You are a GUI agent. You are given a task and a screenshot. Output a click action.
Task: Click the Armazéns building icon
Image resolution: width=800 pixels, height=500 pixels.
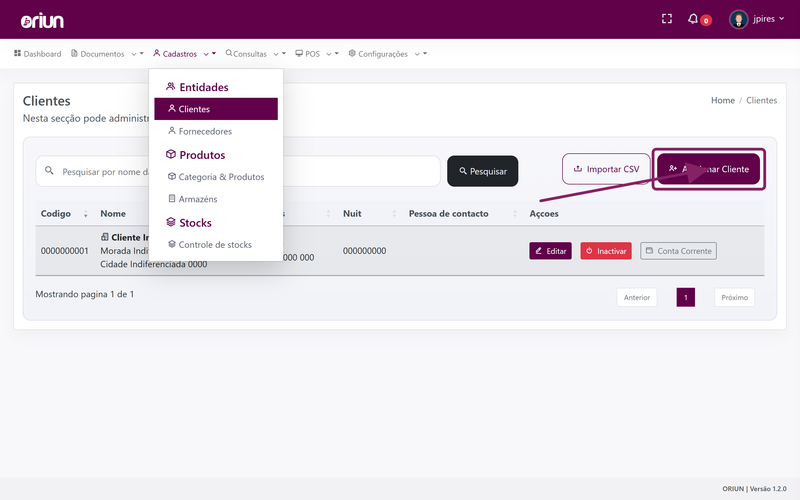pos(172,198)
